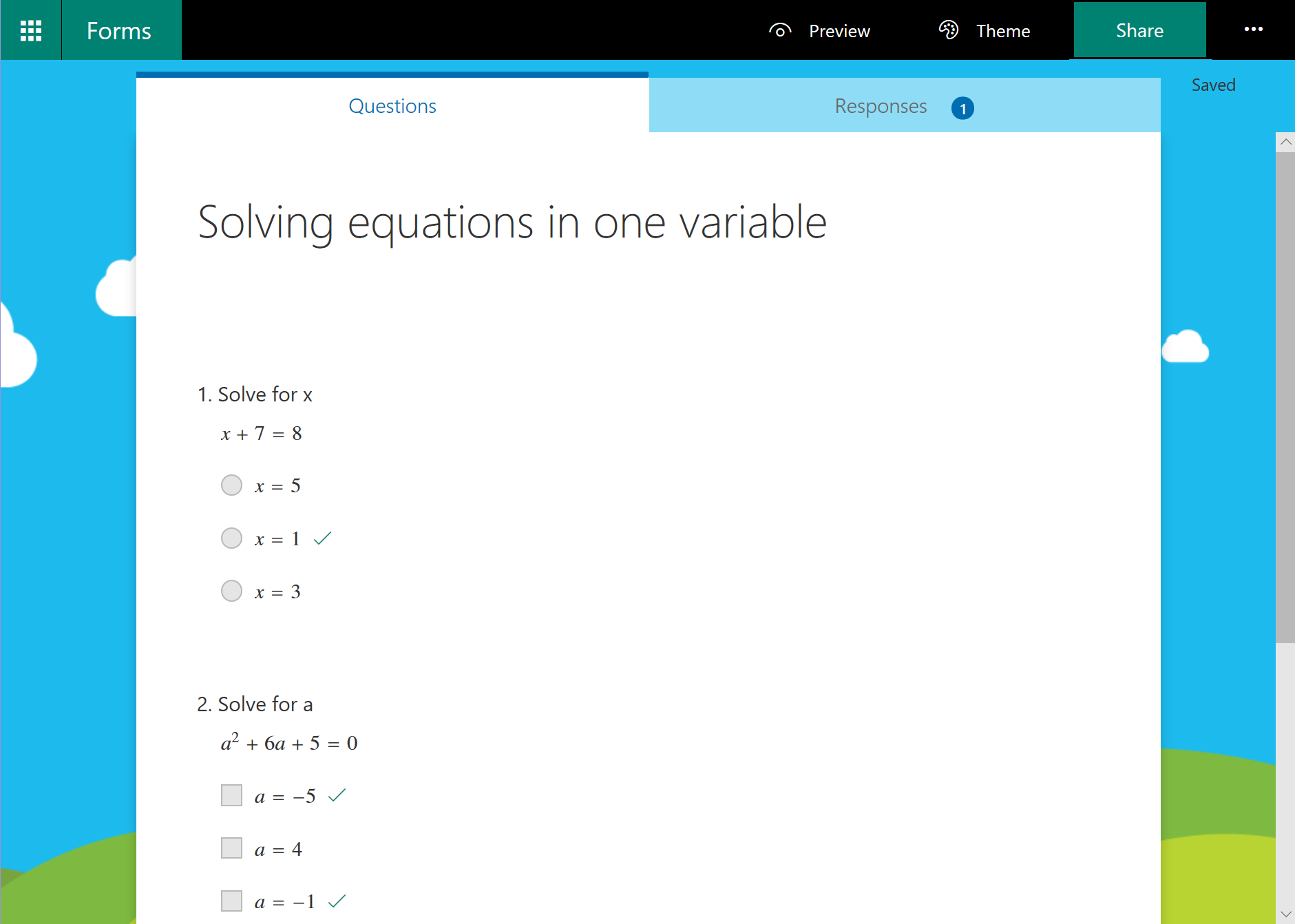
Task: Check the a=-1 answer checkbox
Action: pos(231,900)
